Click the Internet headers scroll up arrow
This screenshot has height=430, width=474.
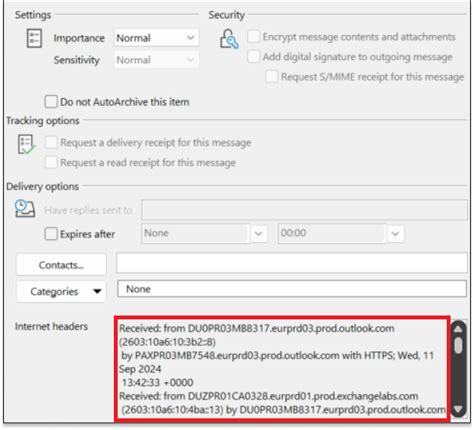click(458, 329)
